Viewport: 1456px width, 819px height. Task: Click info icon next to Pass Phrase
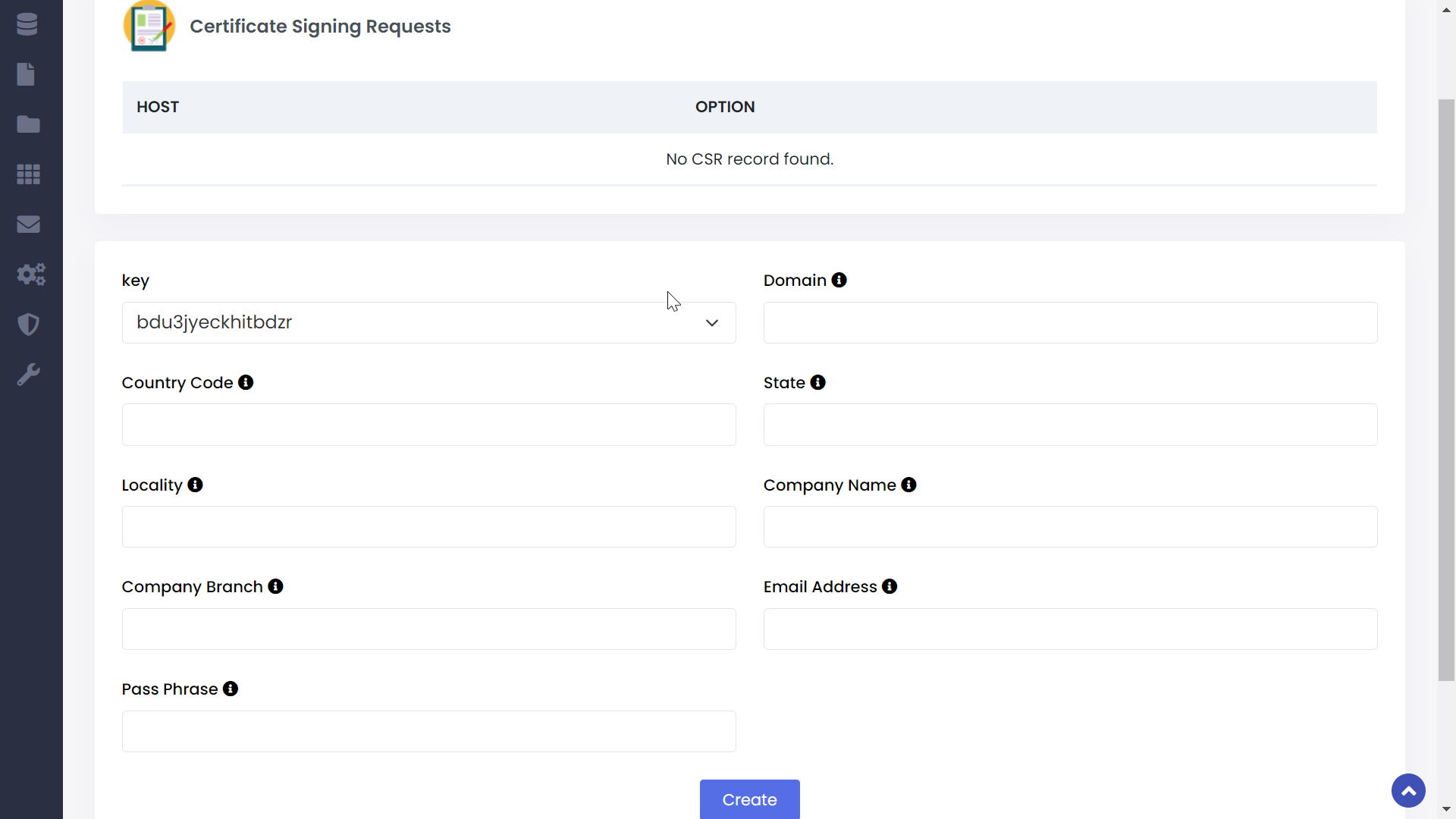point(230,689)
